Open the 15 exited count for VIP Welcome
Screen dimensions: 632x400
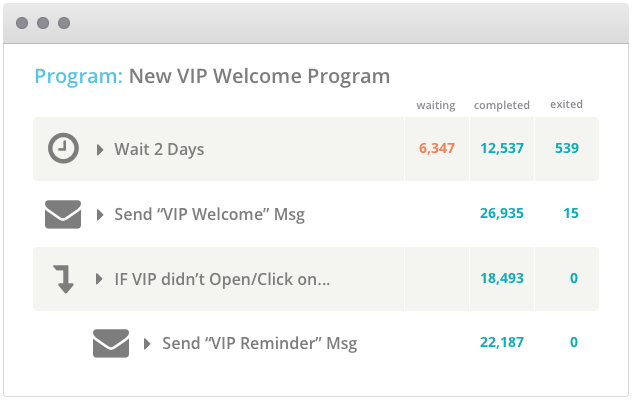pos(571,213)
